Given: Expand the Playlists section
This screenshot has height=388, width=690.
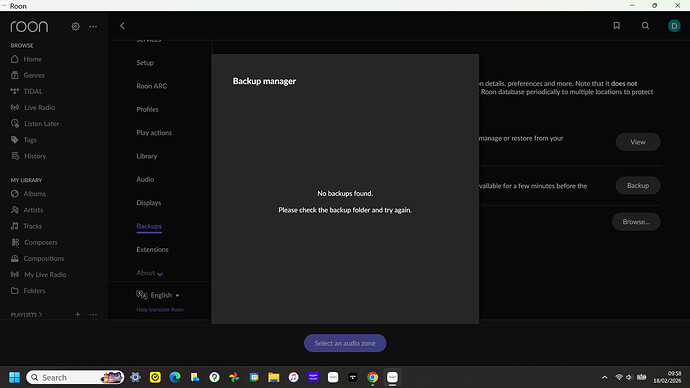Looking at the screenshot, I should 26,315.
